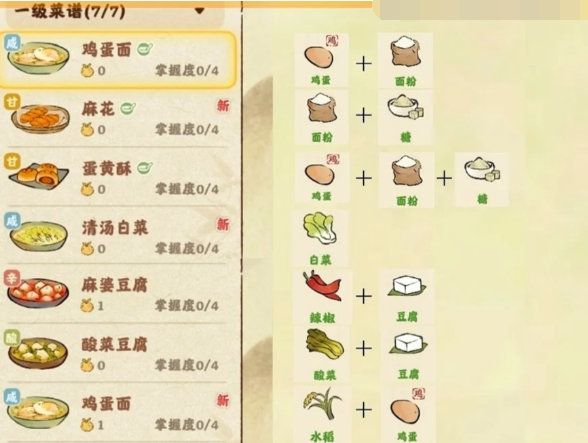Select the bottom 鸡蛋面 recipe marked 新
The image size is (588, 443).
pyautogui.click(x=118, y=413)
